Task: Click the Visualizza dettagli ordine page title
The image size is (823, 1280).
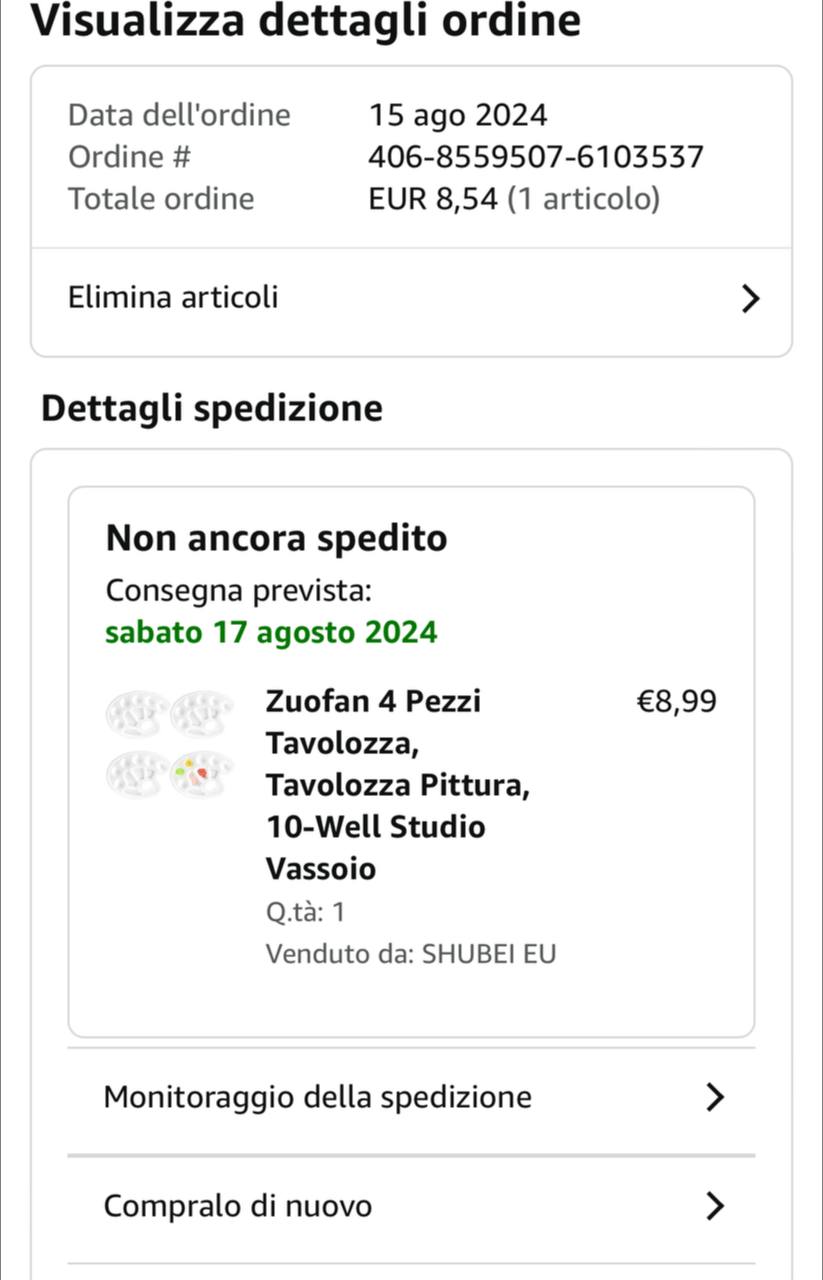Action: tap(306, 21)
